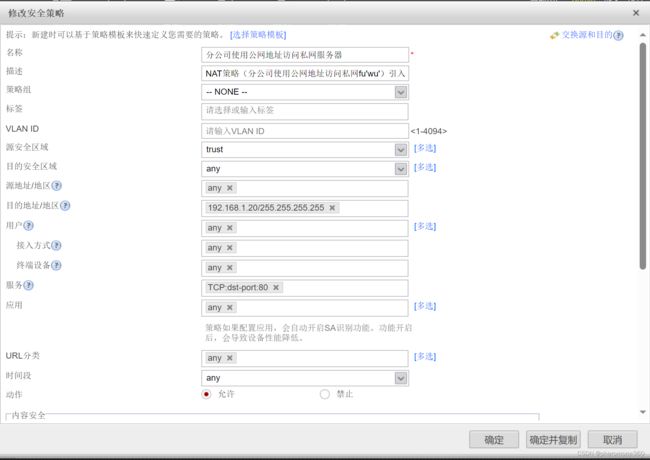Open help icon beside 终端设备
This screenshot has width=650, height=460.
[x=56, y=265]
